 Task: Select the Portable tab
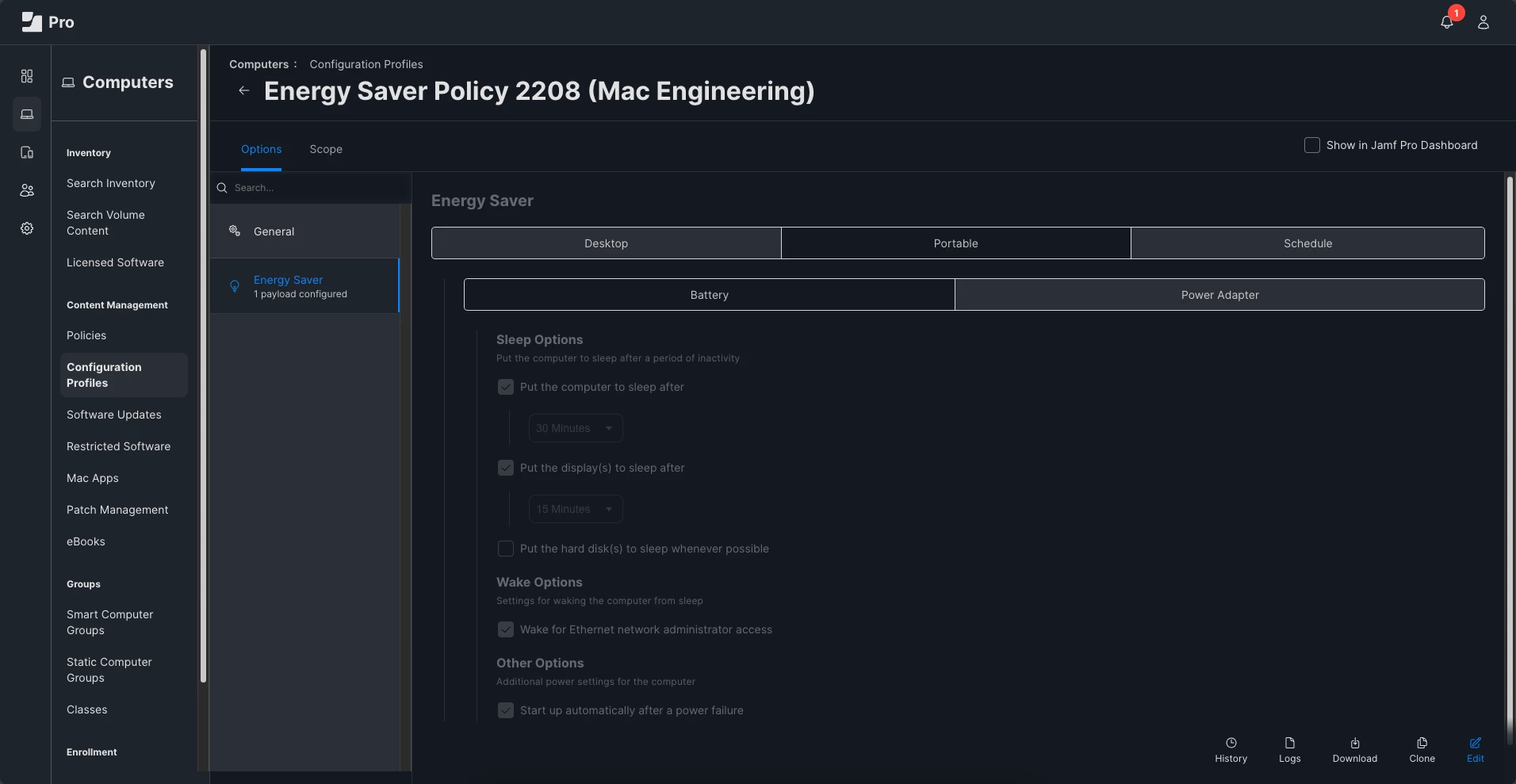click(x=956, y=243)
